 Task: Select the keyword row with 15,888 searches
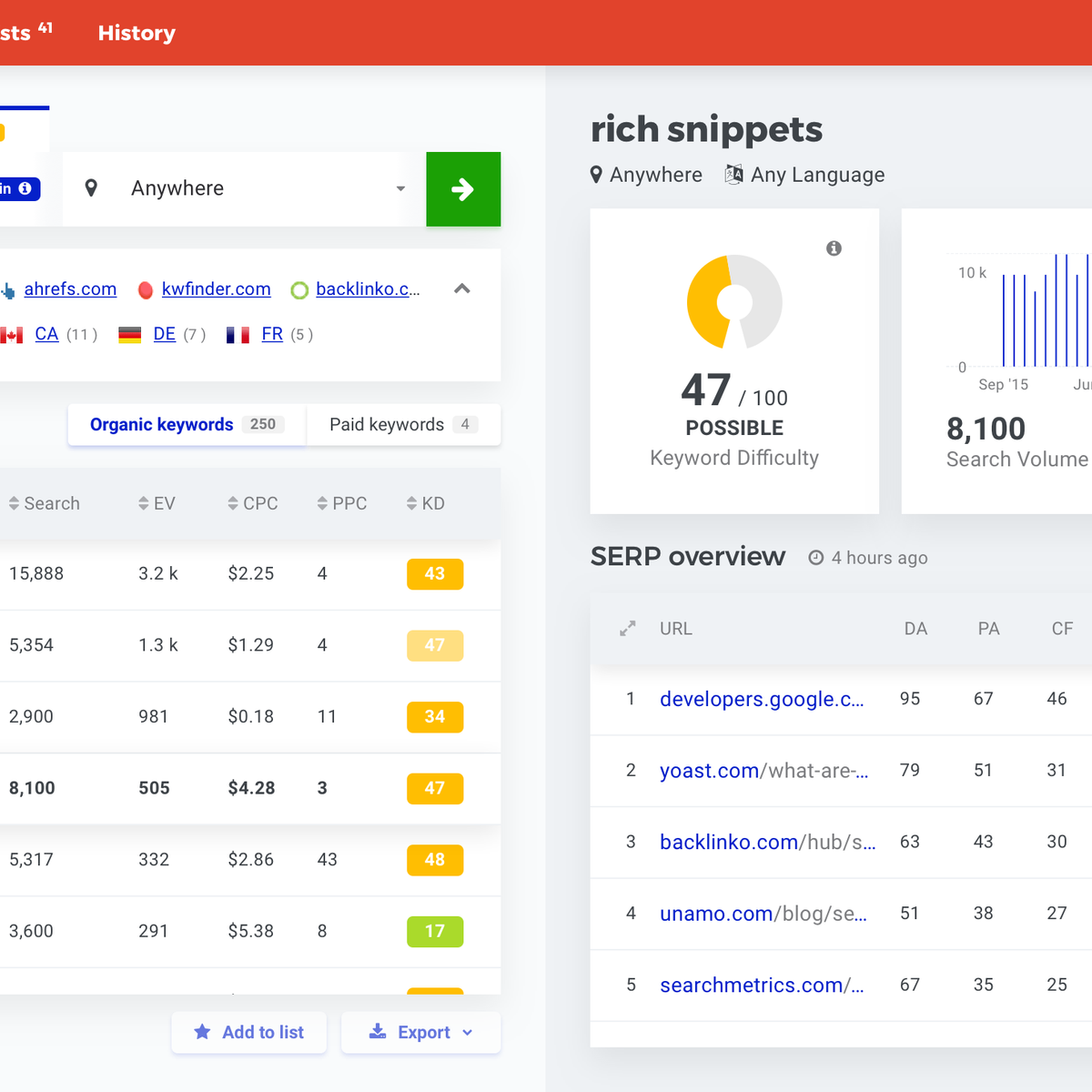click(182, 574)
